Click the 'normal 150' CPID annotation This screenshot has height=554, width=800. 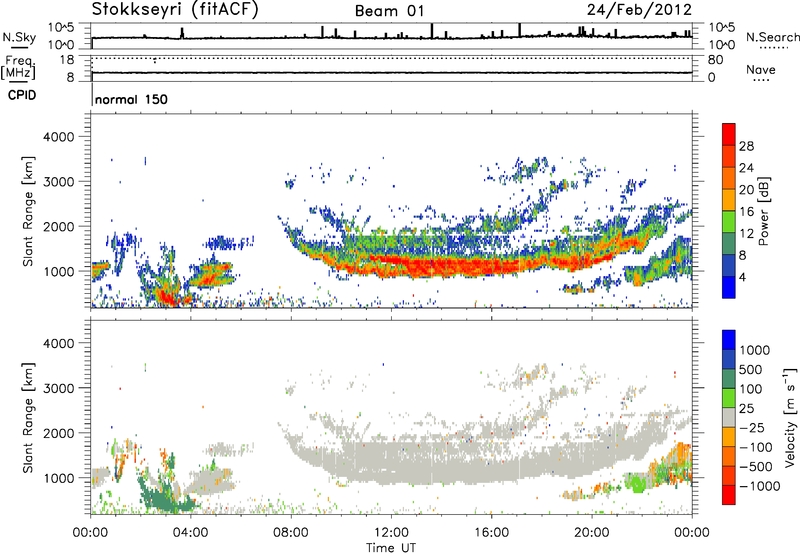(131, 99)
